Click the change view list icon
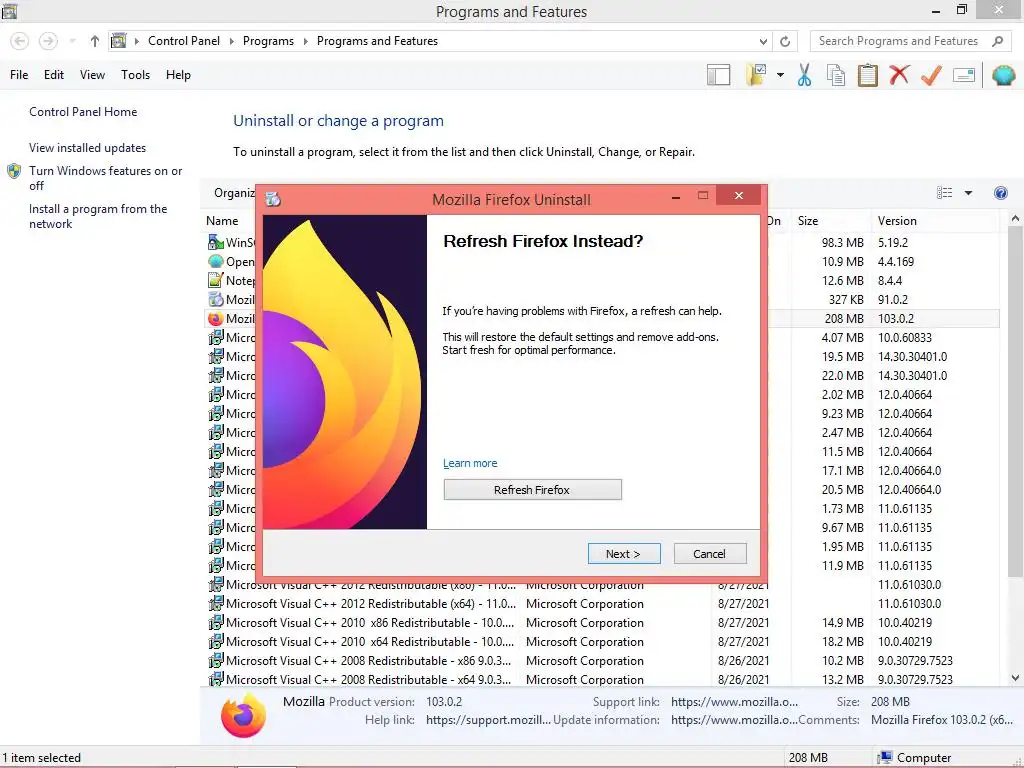The width and height of the screenshot is (1024, 768). coord(944,193)
